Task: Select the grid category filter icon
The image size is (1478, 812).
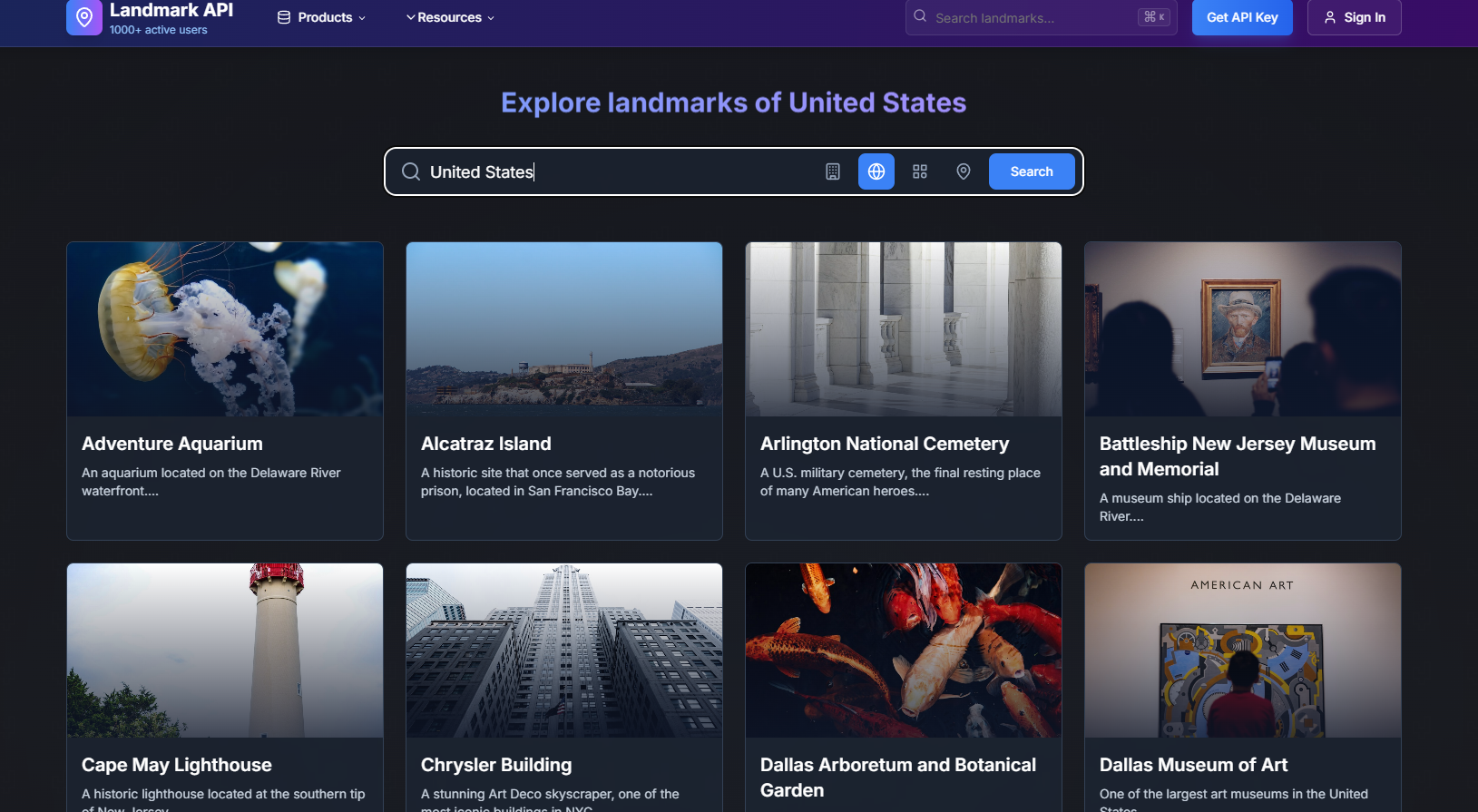Action: pyautogui.click(x=920, y=171)
